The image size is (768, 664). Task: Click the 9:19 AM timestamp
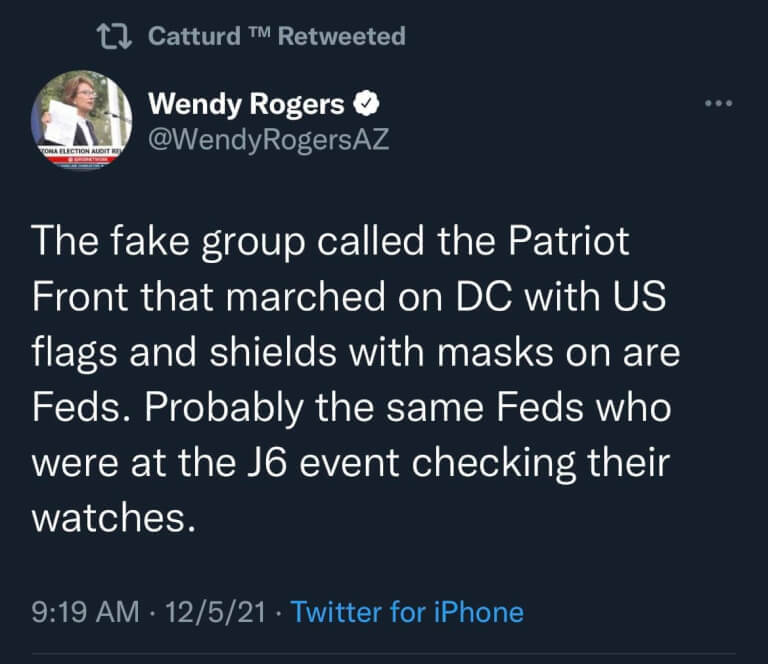tap(85, 612)
